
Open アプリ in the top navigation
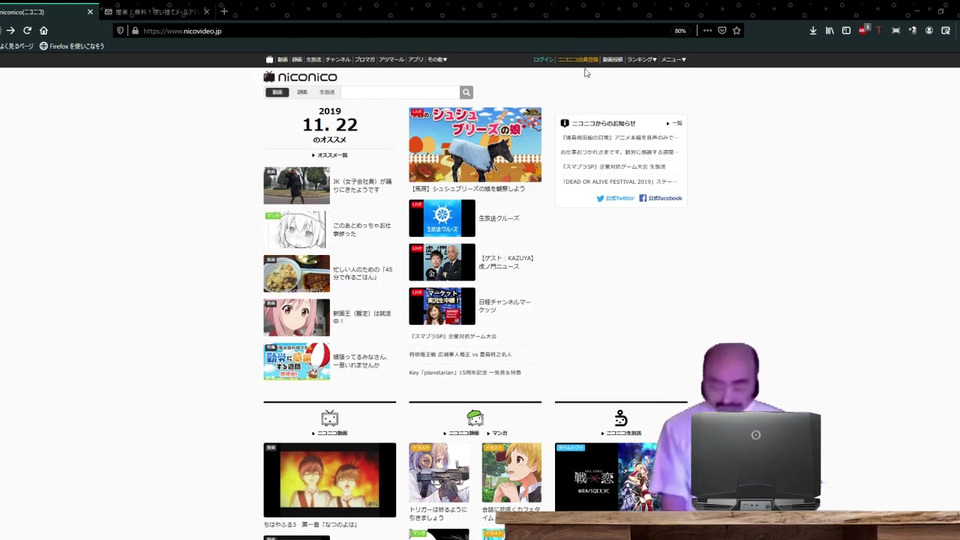pos(416,59)
